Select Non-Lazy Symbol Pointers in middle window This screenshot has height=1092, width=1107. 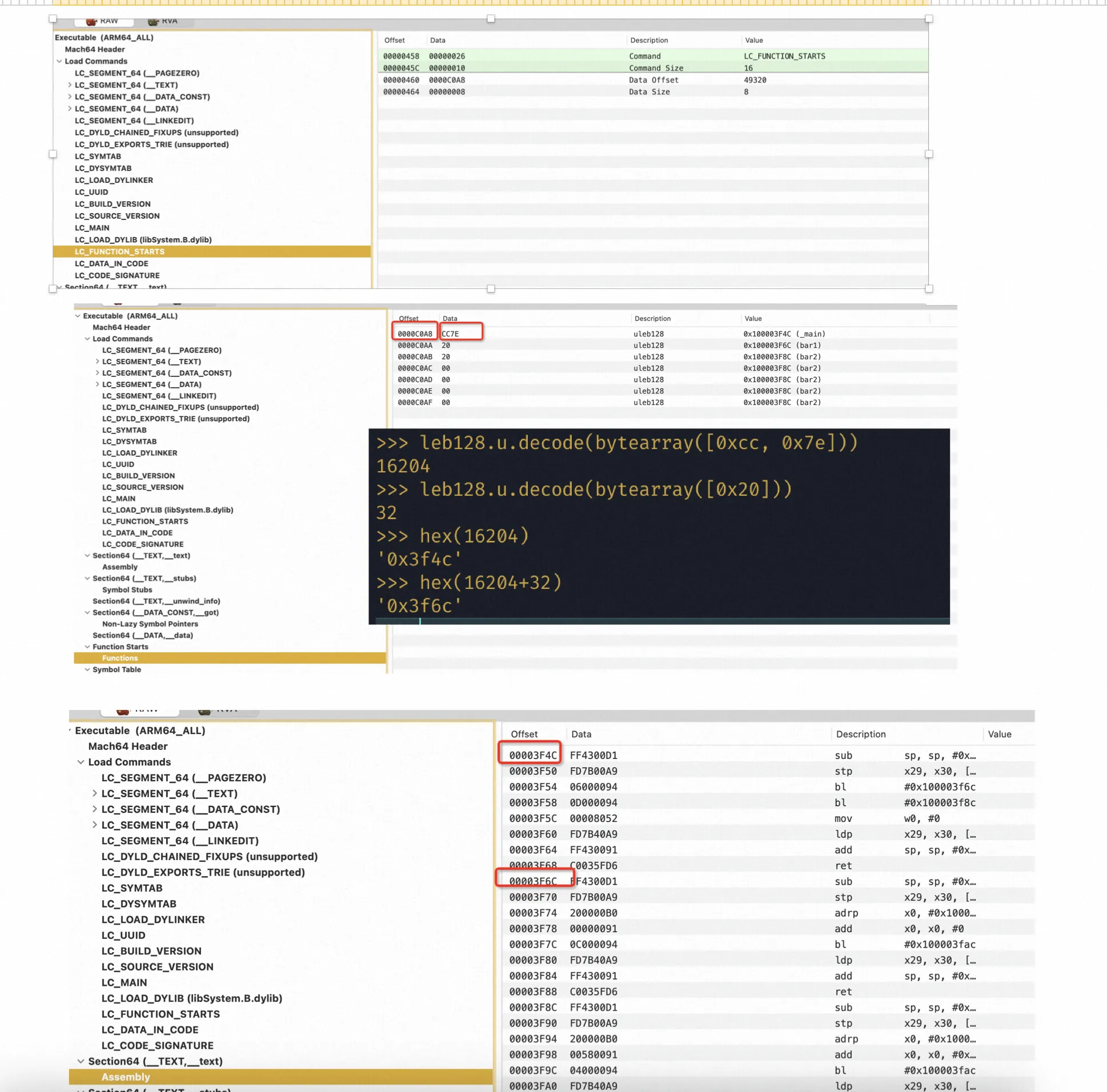click(150, 624)
